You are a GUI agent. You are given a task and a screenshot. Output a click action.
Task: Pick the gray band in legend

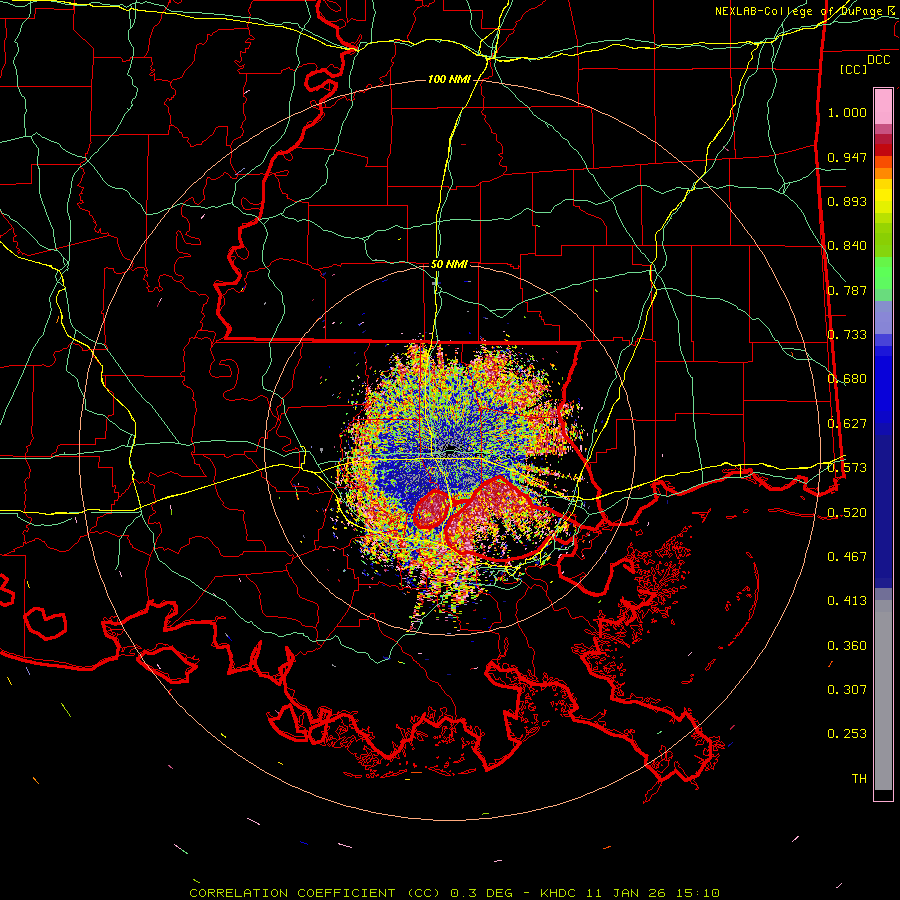point(883,695)
